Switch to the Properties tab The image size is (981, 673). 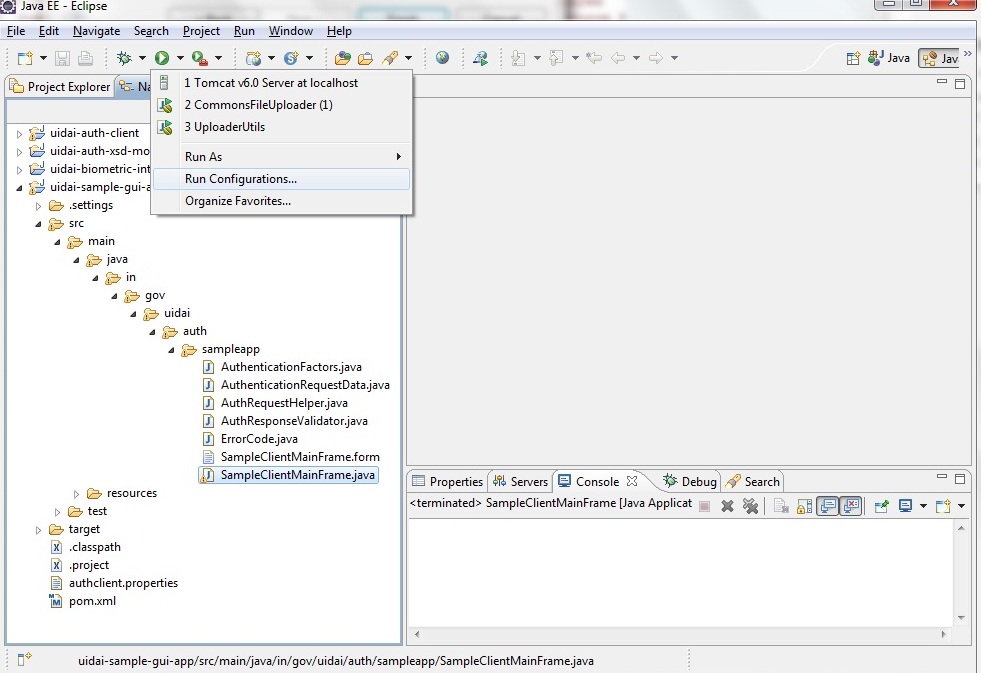[447, 482]
